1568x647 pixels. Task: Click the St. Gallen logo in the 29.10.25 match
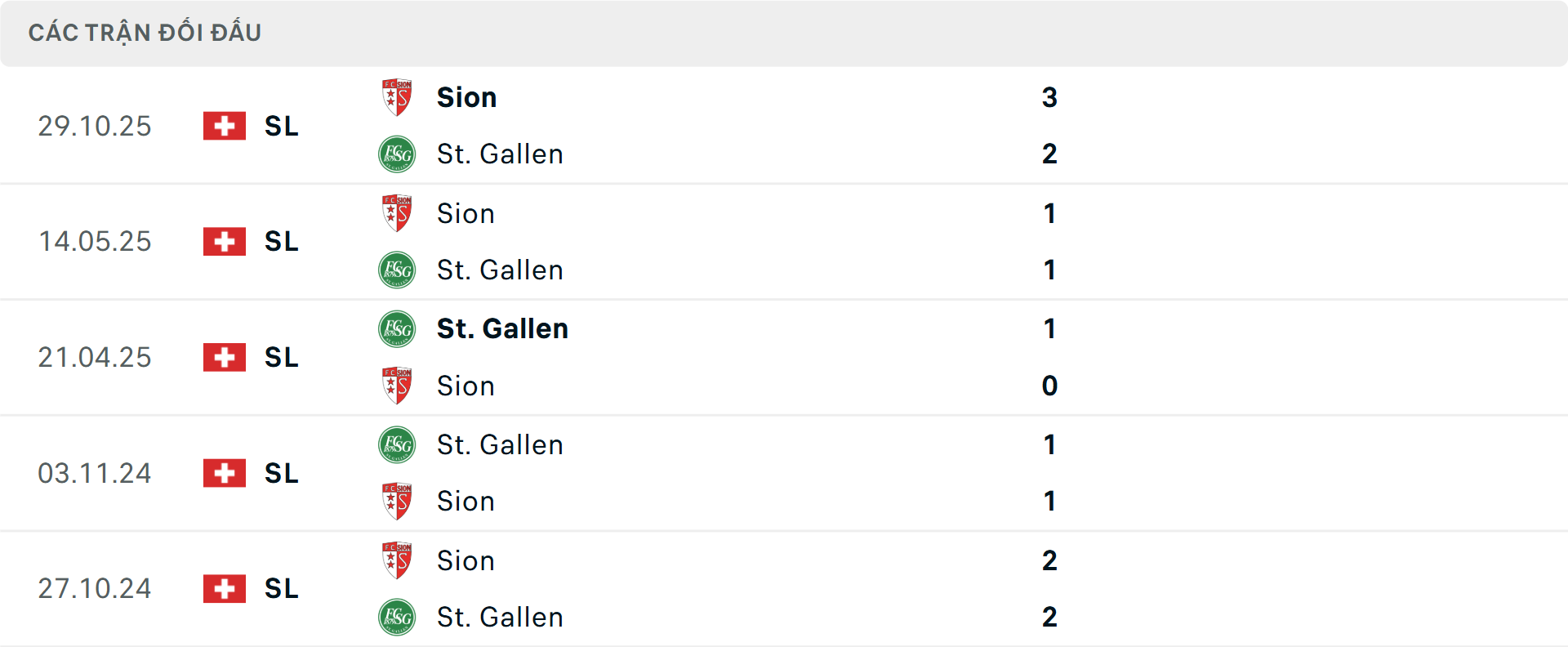coord(397,154)
